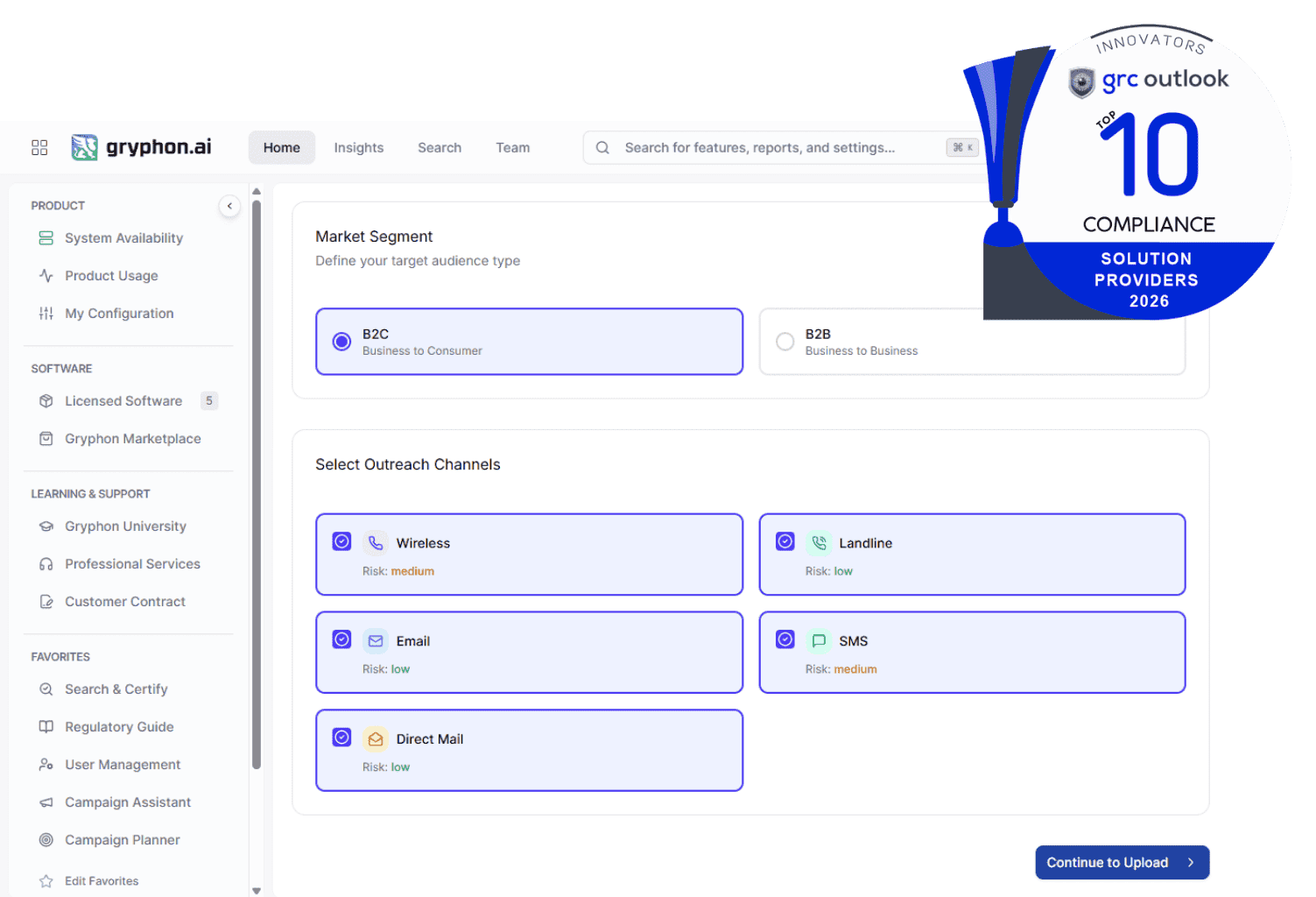Click sidebar scrollbar up arrow
Viewport: 1316px width, 897px height.
(x=257, y=191)
